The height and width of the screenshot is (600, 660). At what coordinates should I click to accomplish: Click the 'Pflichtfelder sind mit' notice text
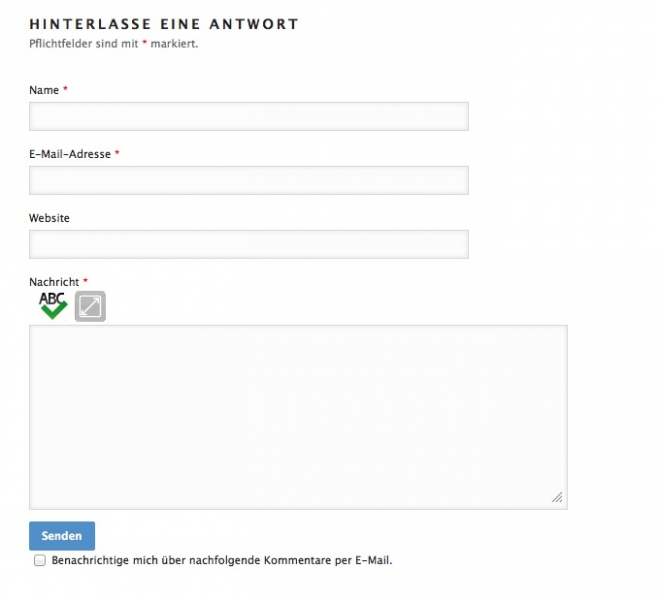pyautogui.click(x=85, y=44)
